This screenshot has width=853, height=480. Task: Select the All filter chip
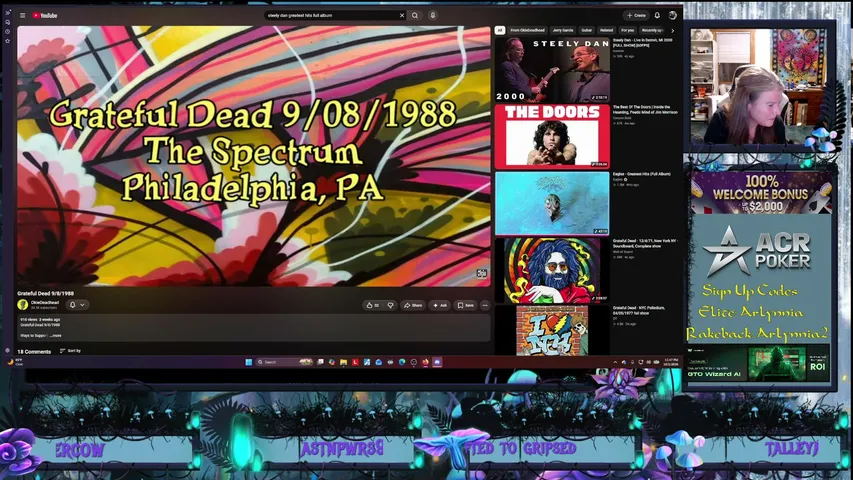499,30
